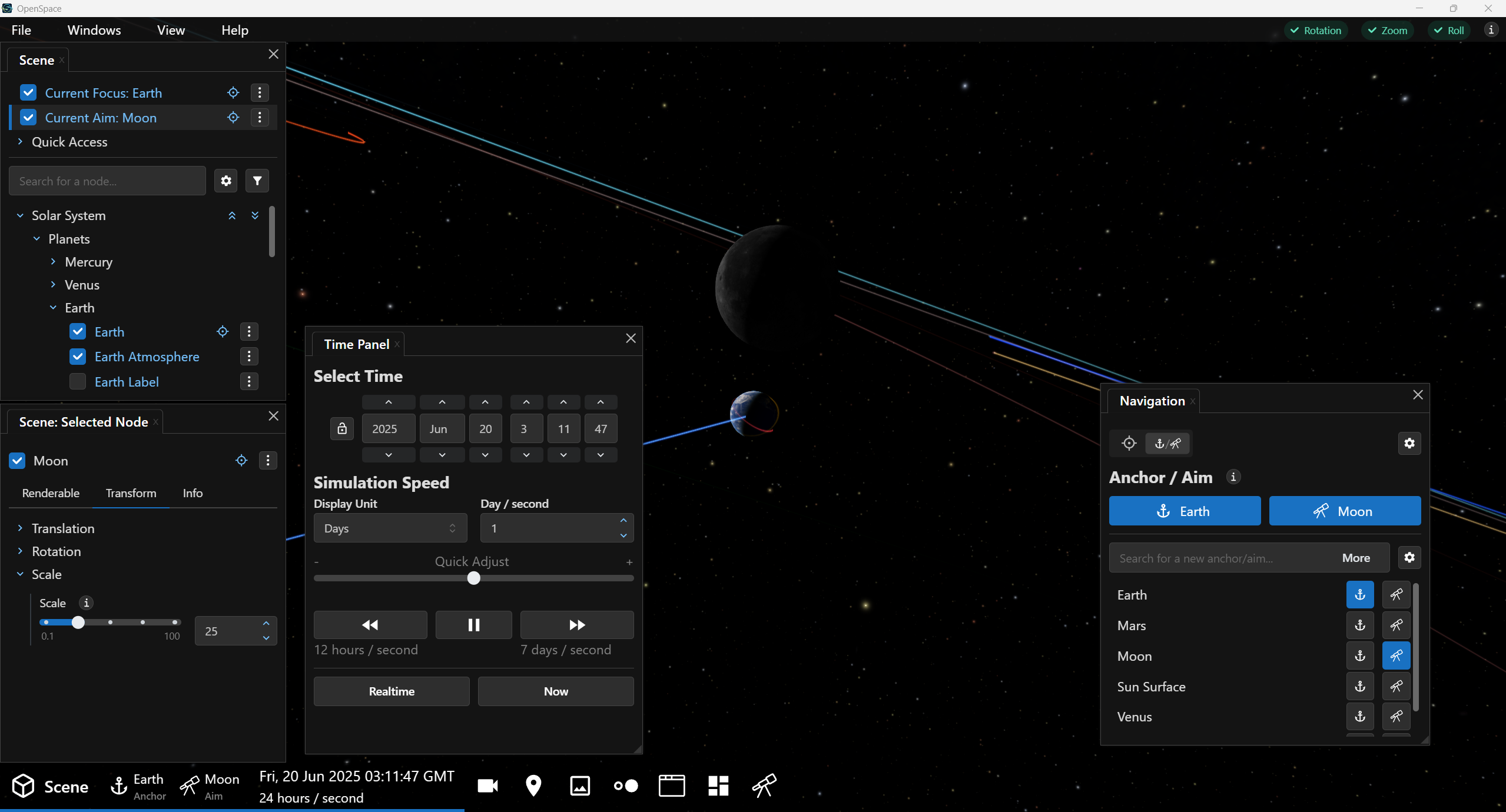Click the Realtime button

pyautogui.click(x=392, y=691)
